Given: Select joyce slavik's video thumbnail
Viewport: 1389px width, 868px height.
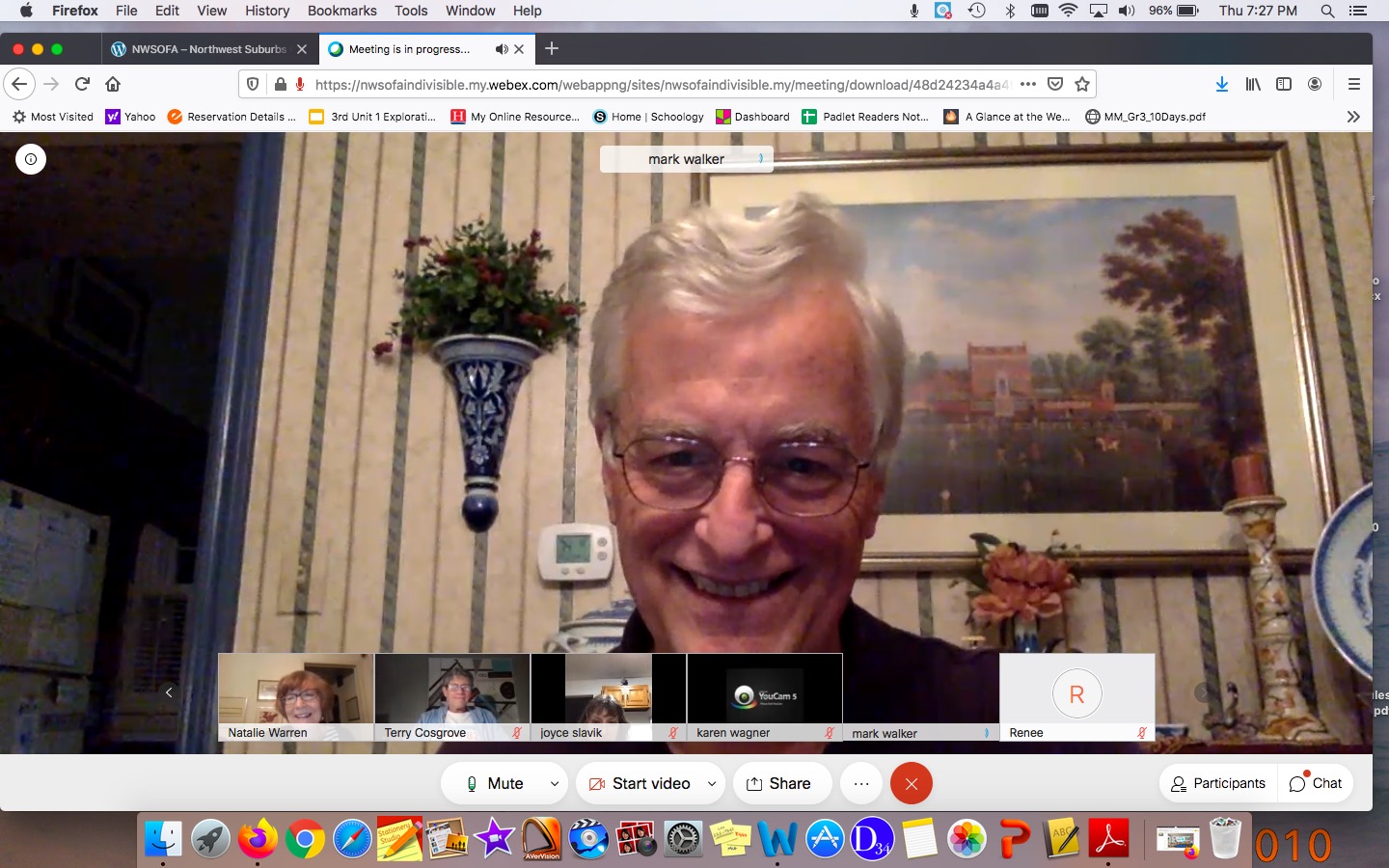Looking at the screenshot, I should pyautogui.click(x=609, y=697).
